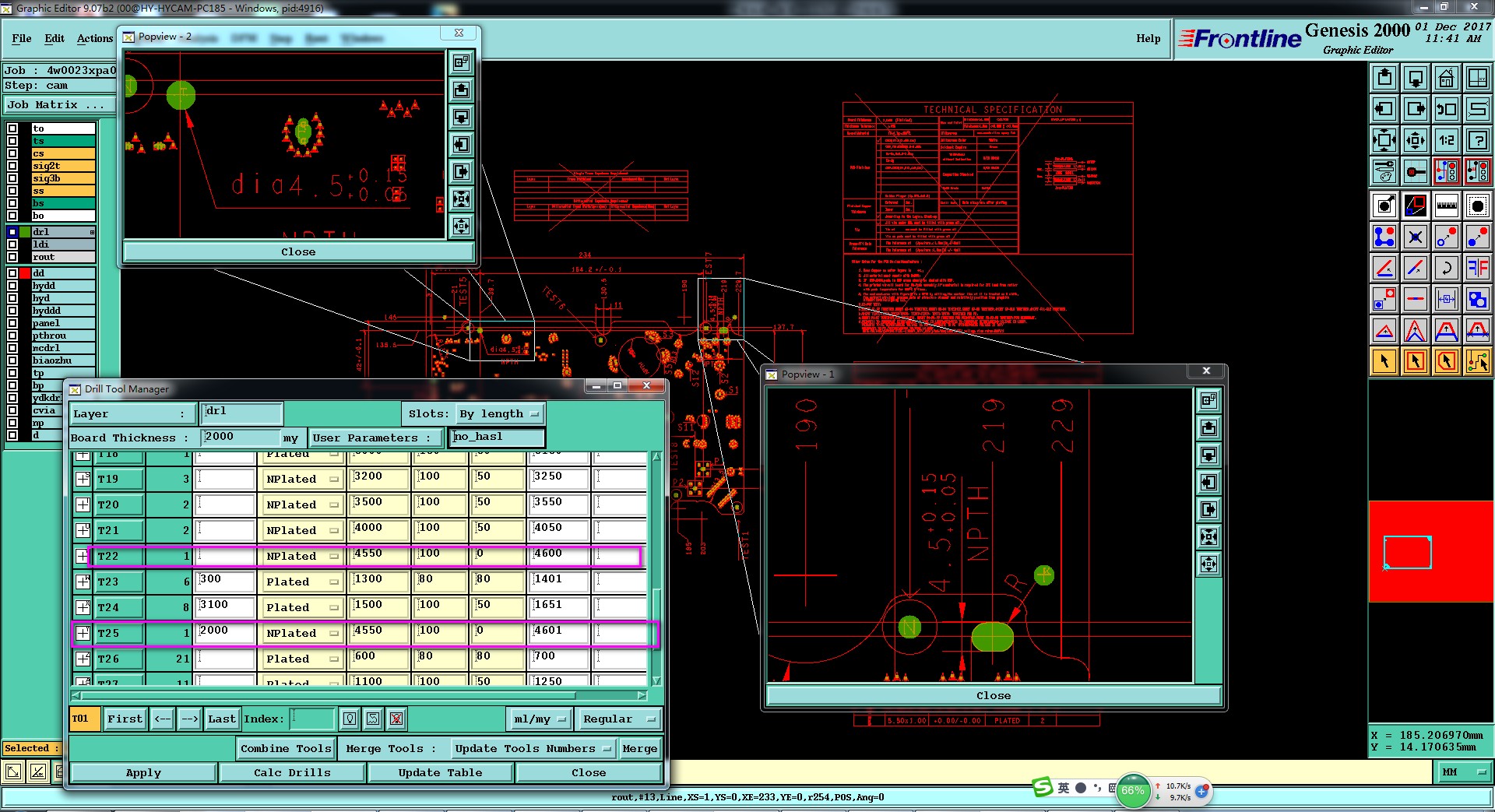Image resolution: width=1495 pixels, height=812 pixels.
Task: Click the Board Thickness input field
Action: click(x=240, y=438)
